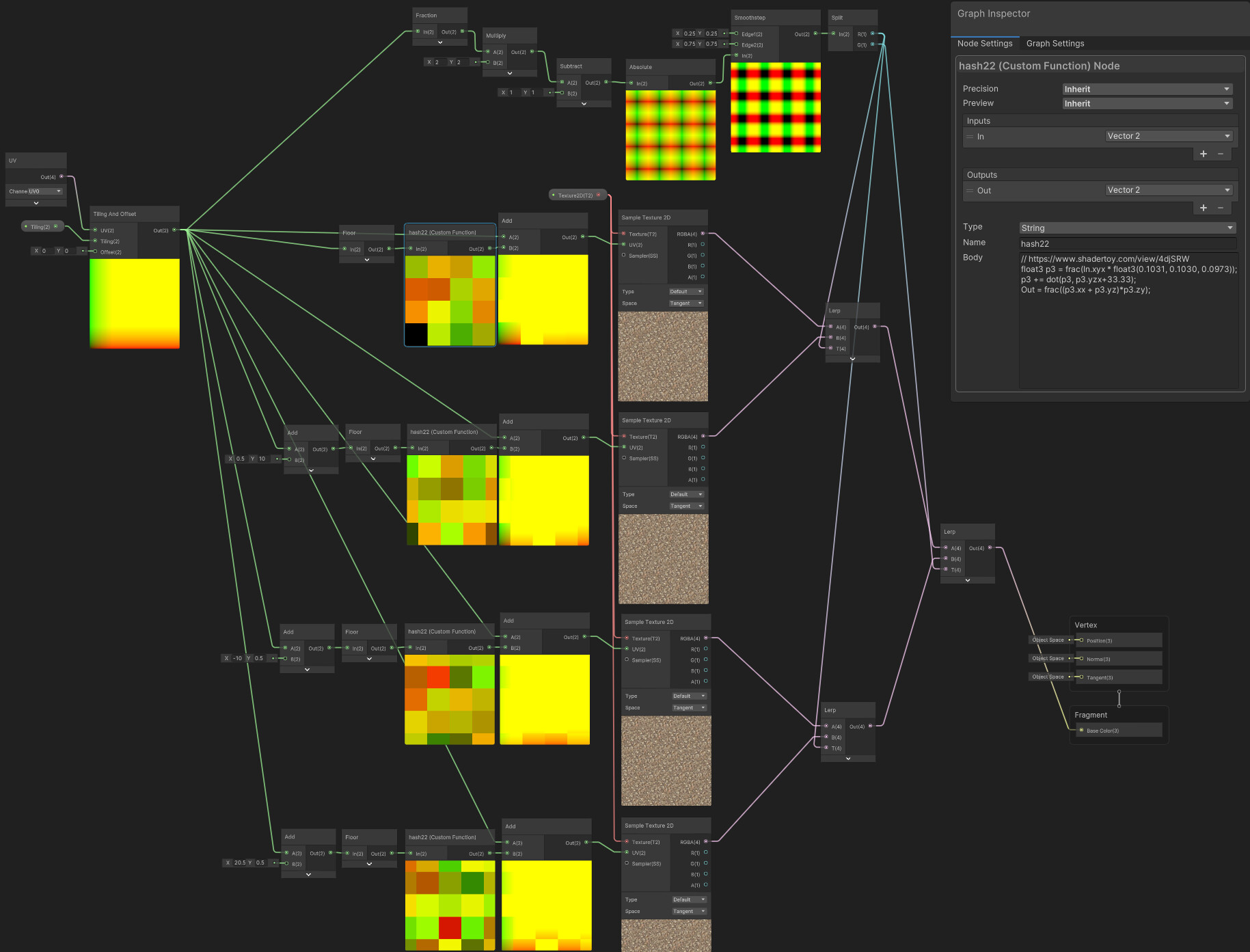Click the Texture2D(T2) property pill node
1250x952 pixels.
point(576,194)
